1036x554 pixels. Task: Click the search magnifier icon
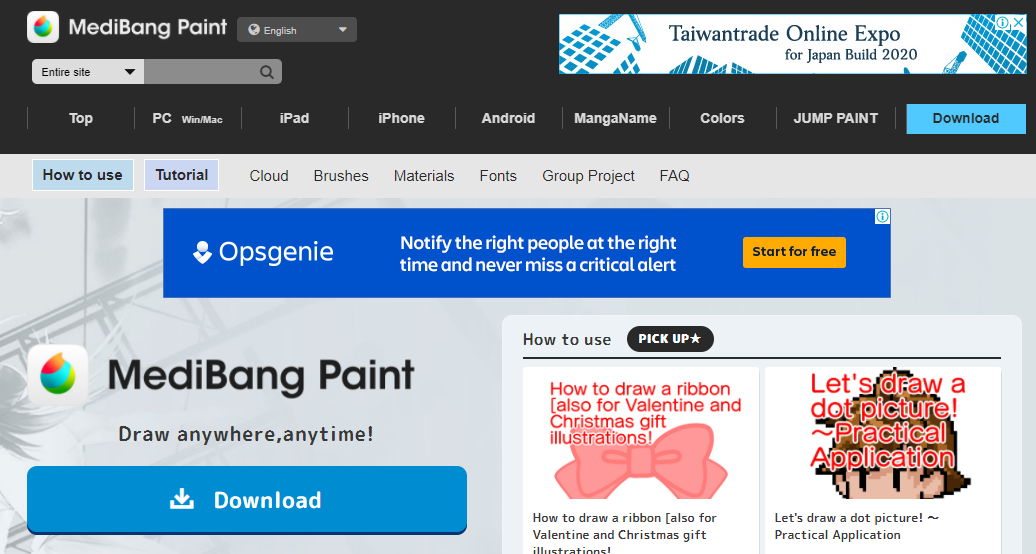[267, 72]
